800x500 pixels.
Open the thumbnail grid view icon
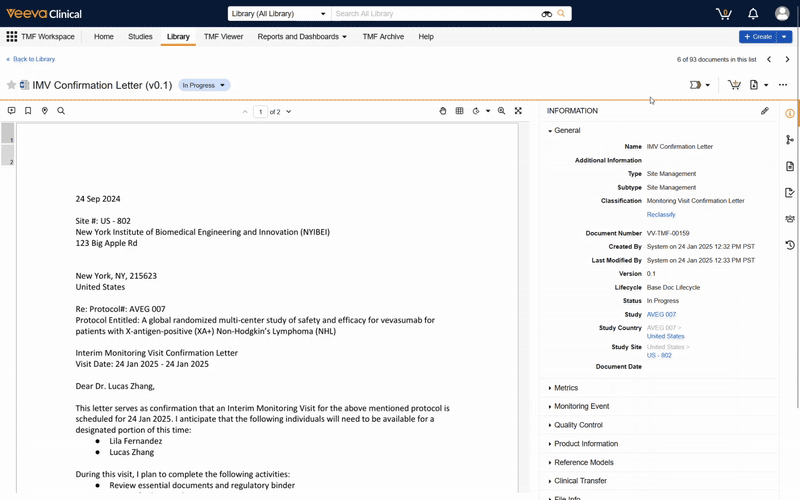pyautogui.click(x=459, y=111)
